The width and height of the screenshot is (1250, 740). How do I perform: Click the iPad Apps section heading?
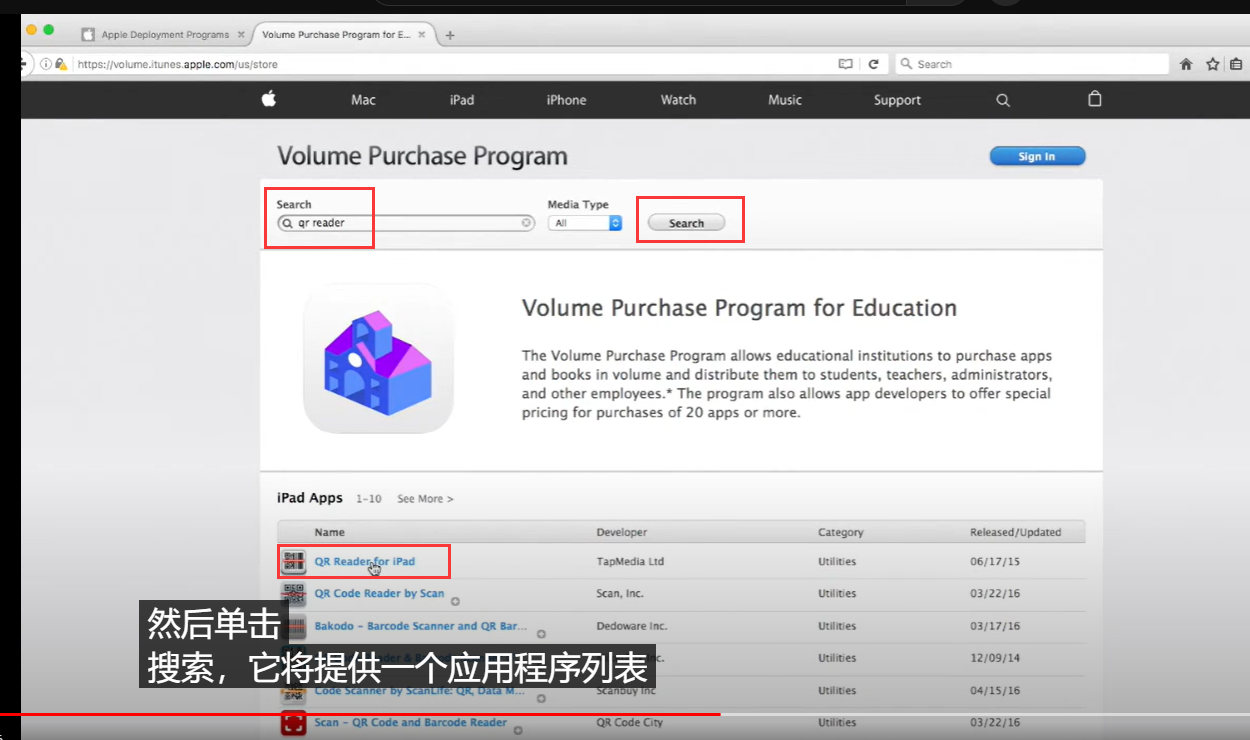tap(310, 498)
